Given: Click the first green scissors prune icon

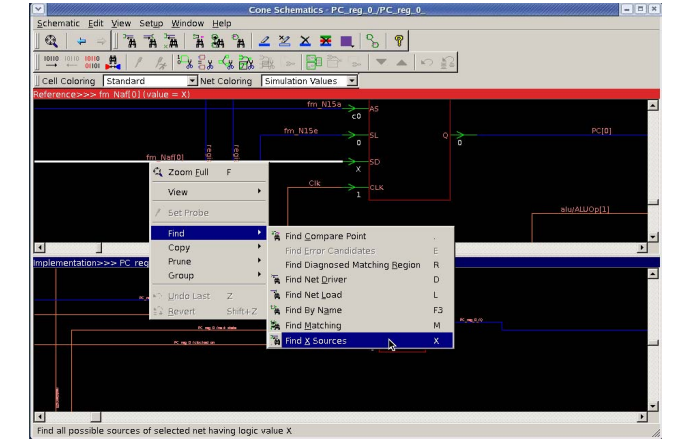Looking at the screenshot, I should (x=185, y=62).
